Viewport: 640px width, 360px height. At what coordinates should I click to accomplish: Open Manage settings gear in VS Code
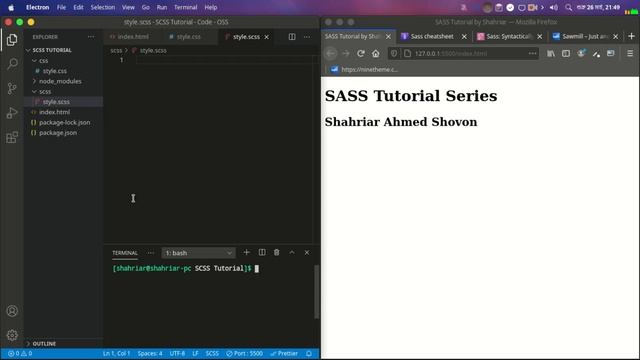click(12, 335)
